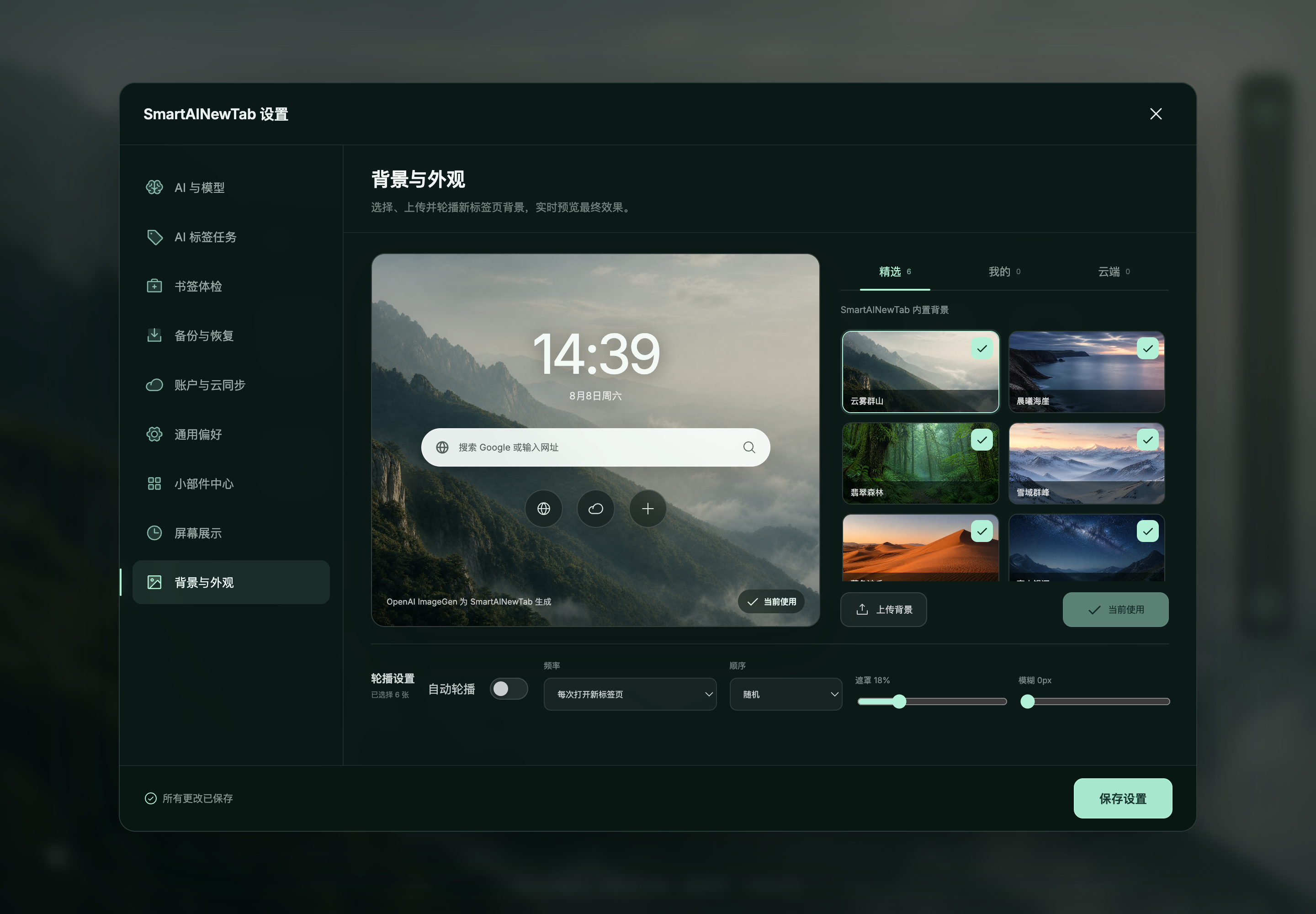Open 小部件中心 settings section
The height and width of the screenshot is (914, 1316).
pos(231,484)
